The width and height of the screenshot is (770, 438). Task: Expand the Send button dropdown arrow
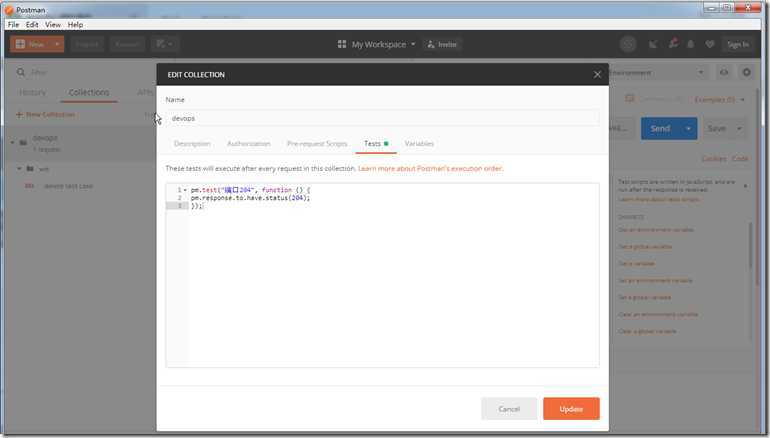(688, 129)
